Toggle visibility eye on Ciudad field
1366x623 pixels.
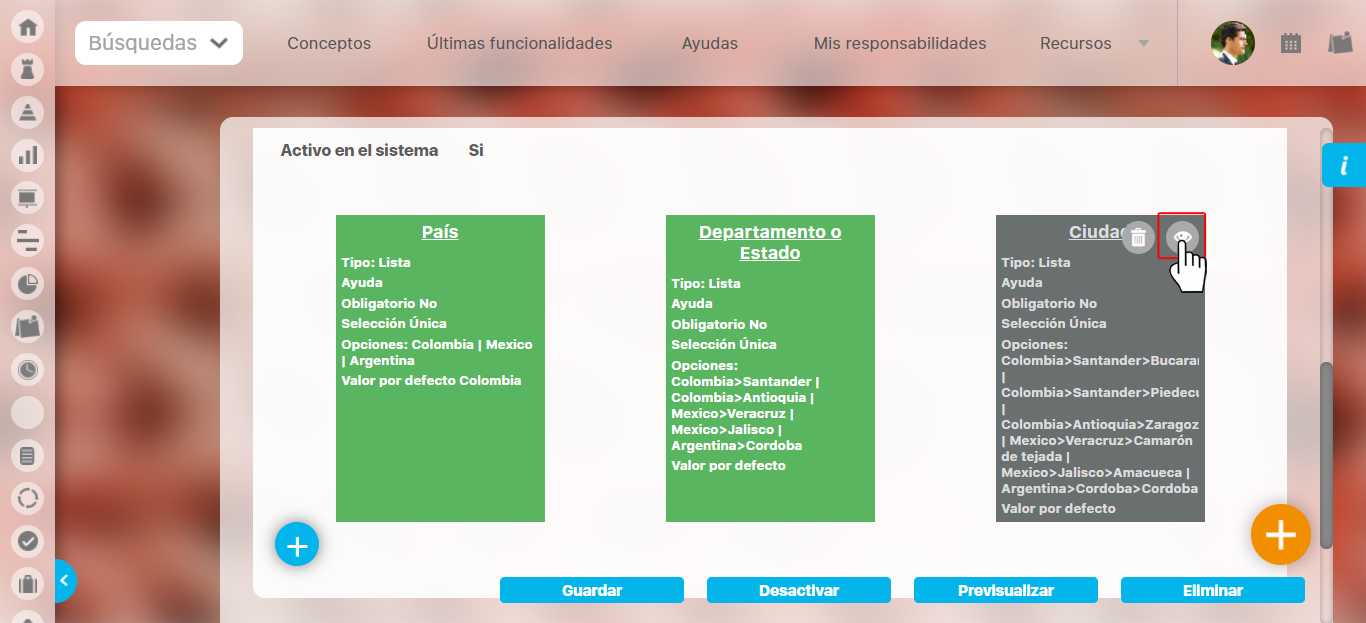tap(1182, 237)
